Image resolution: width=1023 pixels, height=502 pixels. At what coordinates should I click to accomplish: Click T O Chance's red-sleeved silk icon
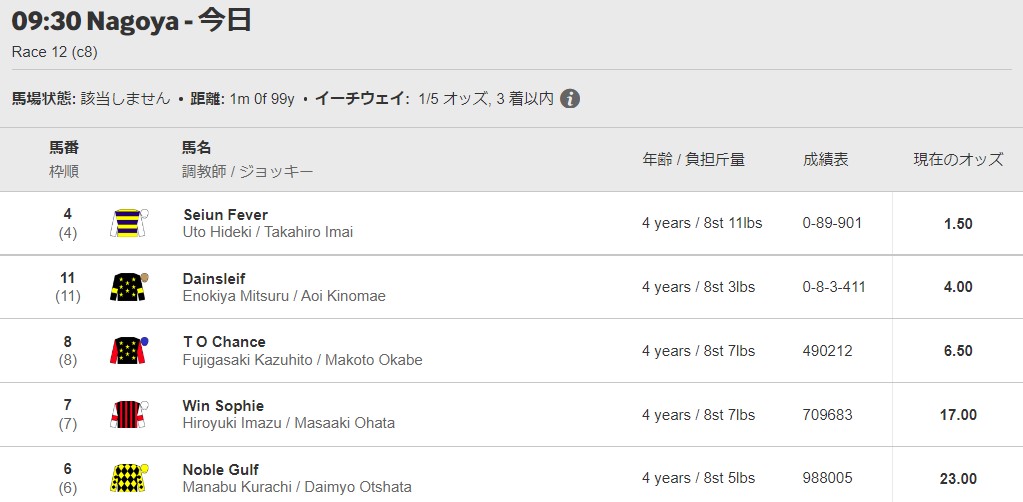(129, 351)
